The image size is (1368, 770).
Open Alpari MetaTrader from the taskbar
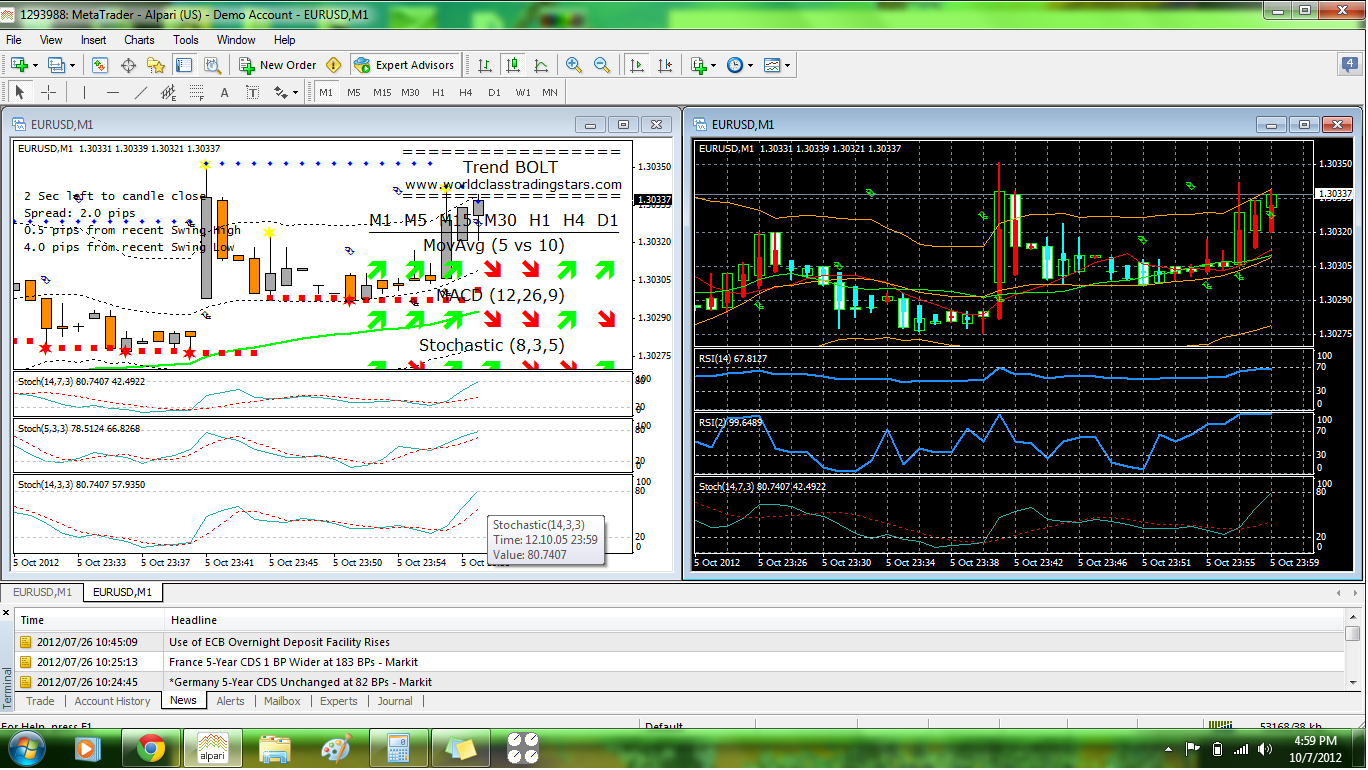(x=211, y=747)
